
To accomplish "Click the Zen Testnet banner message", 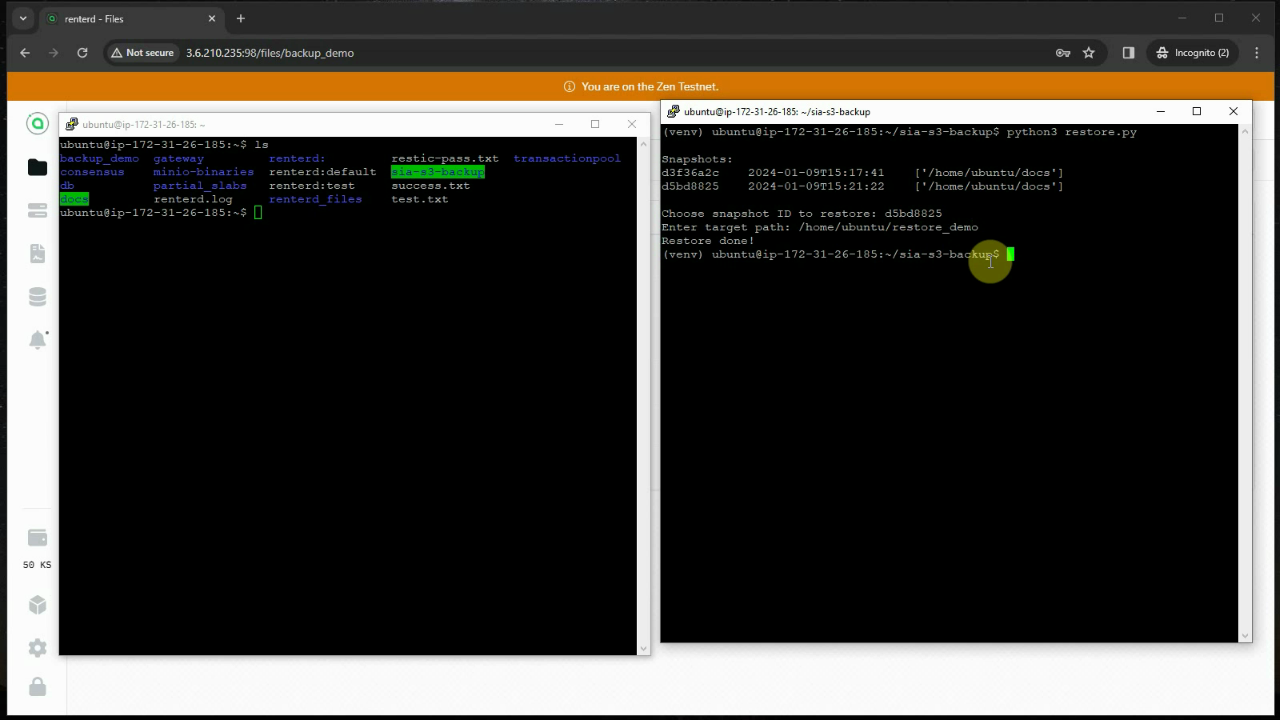I will coord(641,87).
